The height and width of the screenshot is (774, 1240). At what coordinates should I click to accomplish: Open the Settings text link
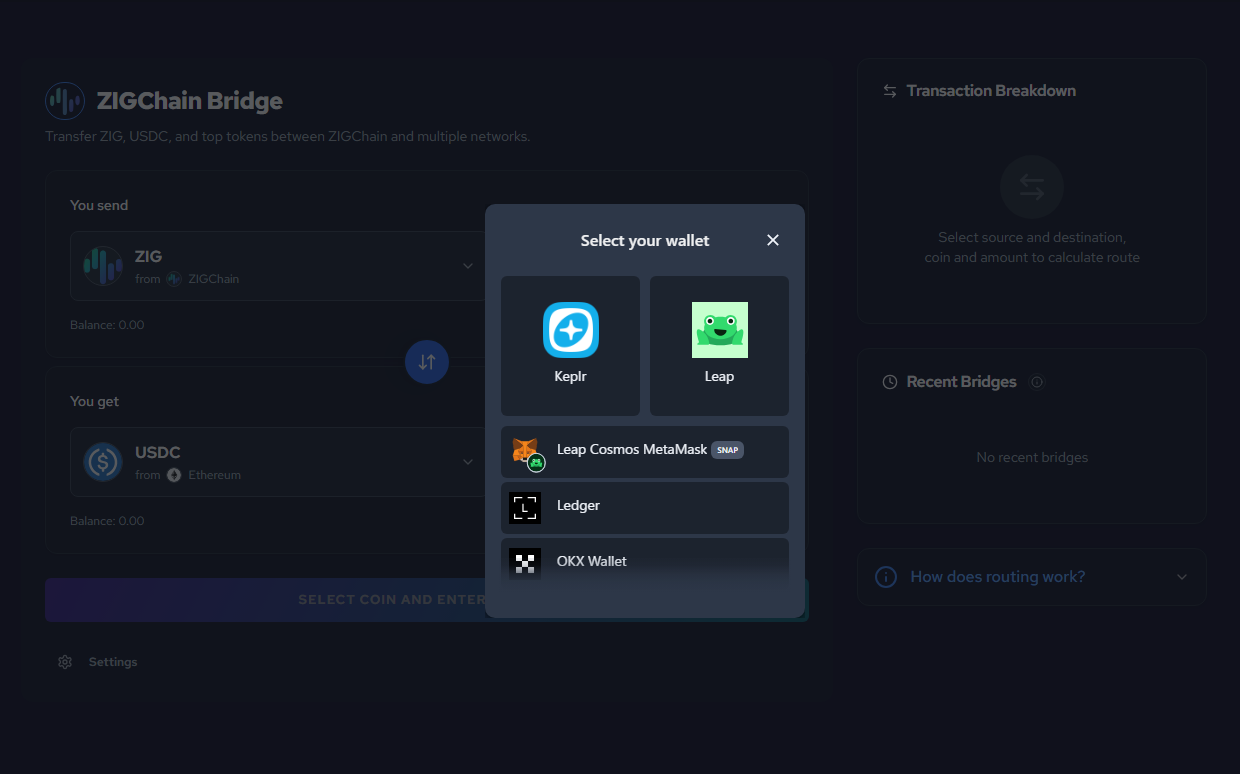[113, 662]
